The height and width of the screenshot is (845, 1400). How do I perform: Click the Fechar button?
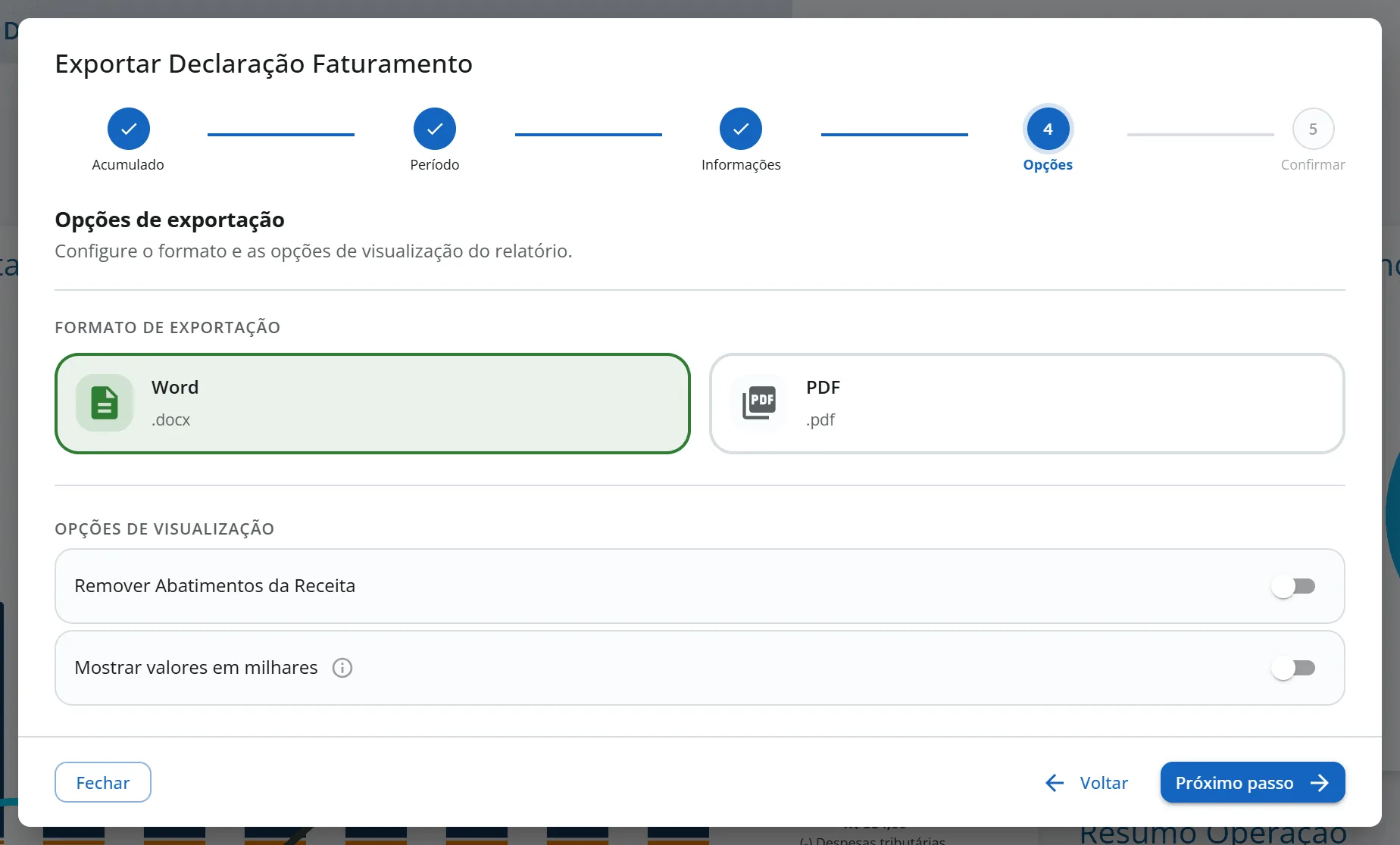pyautogui.click(x=103, y=782)
